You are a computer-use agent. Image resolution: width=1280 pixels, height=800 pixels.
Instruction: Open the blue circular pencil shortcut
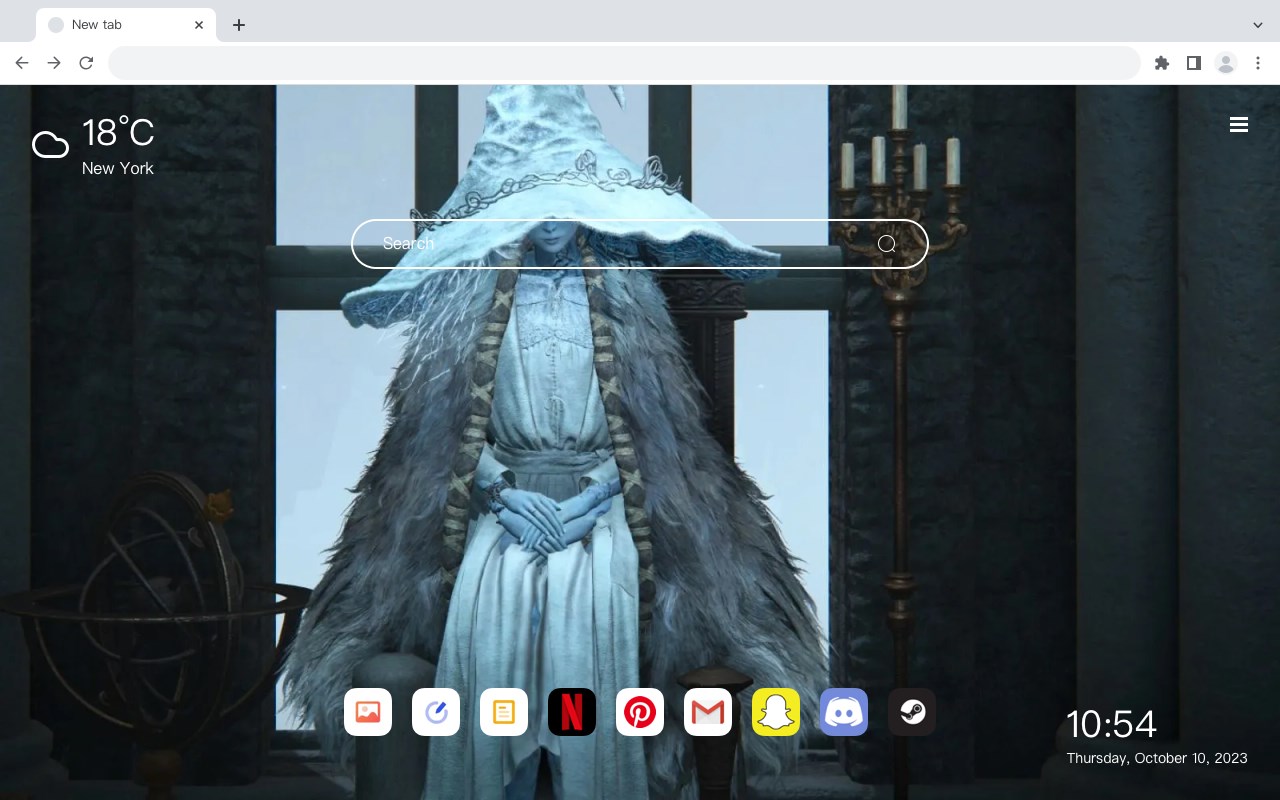436,712
